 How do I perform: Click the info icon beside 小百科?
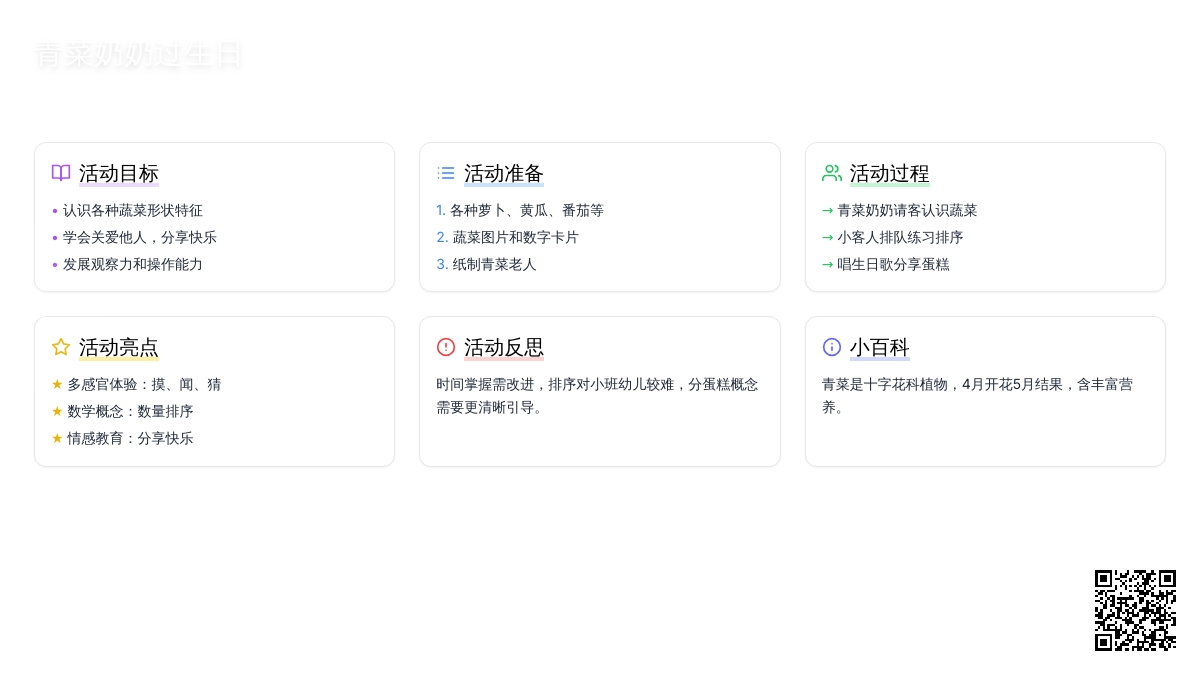click(831, 347)
